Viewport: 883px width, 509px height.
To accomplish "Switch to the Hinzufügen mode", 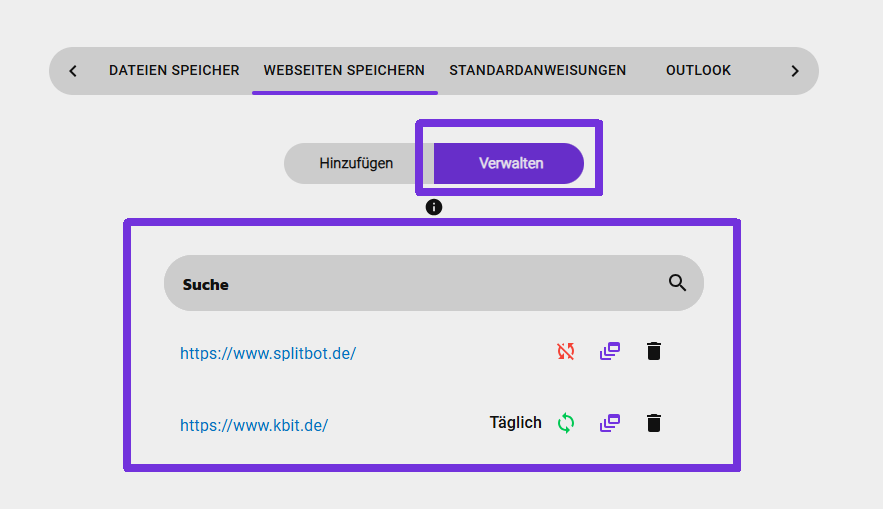I will [x=356, y=163].
